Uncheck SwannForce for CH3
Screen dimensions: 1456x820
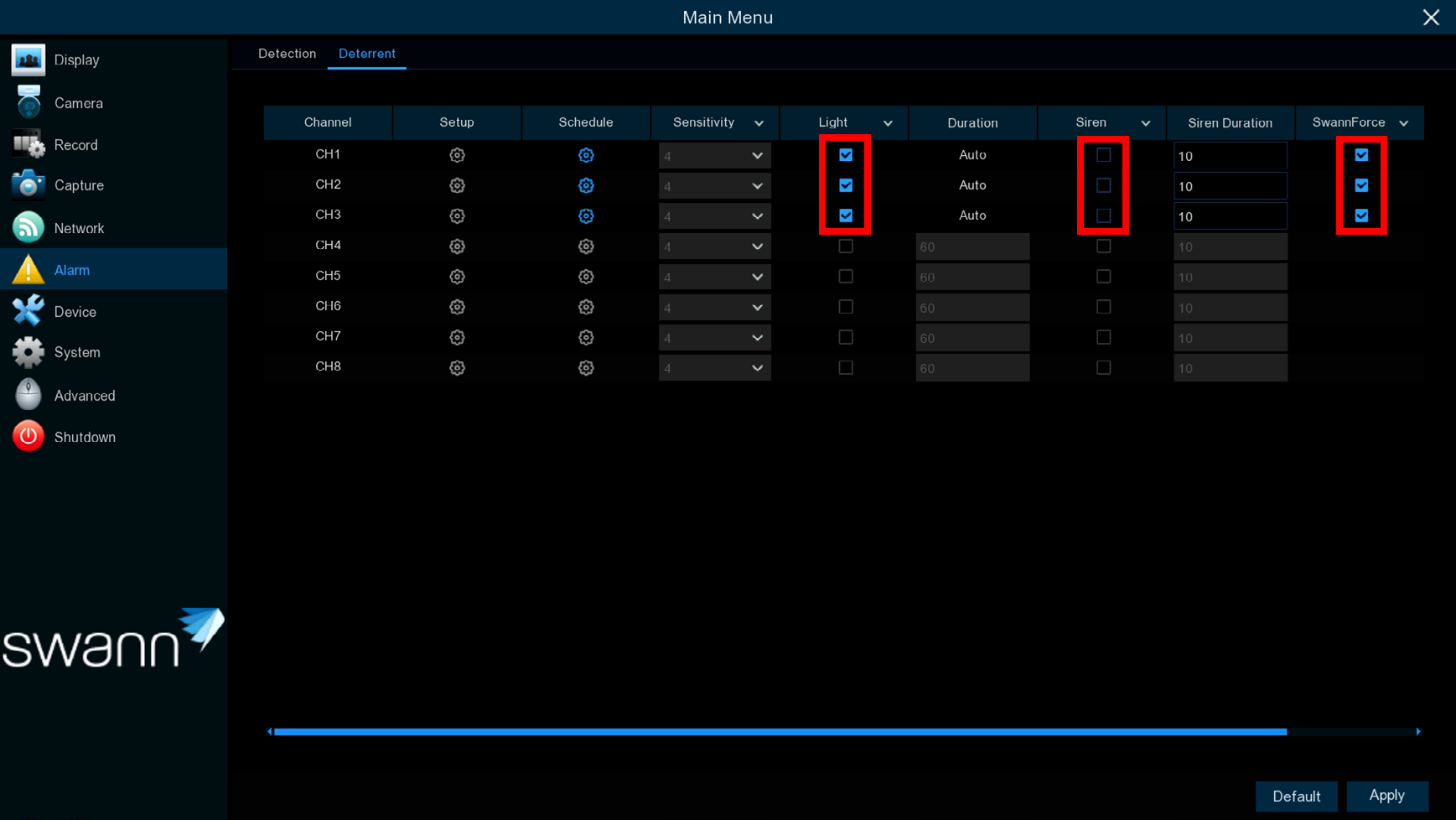1361,215
